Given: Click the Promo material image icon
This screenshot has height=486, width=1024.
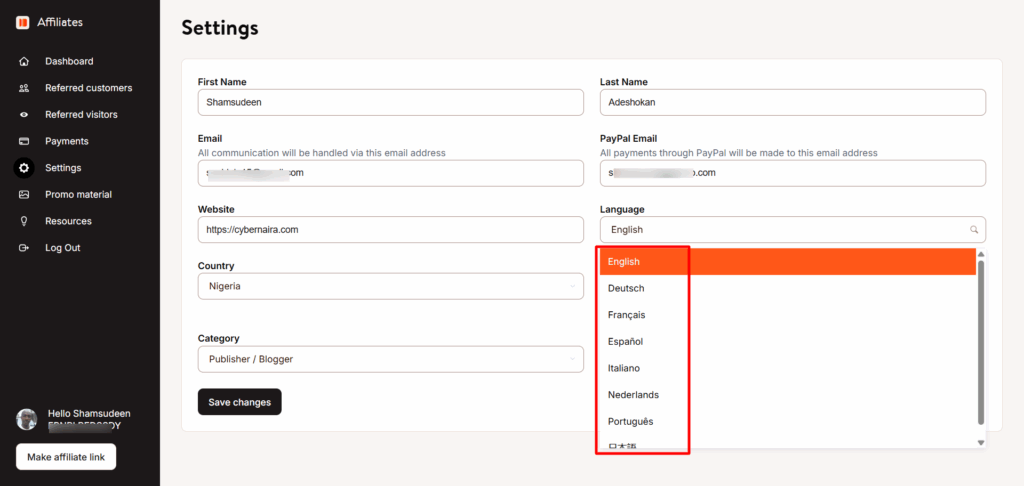Looking at the screenshot, I should [24, 195].
